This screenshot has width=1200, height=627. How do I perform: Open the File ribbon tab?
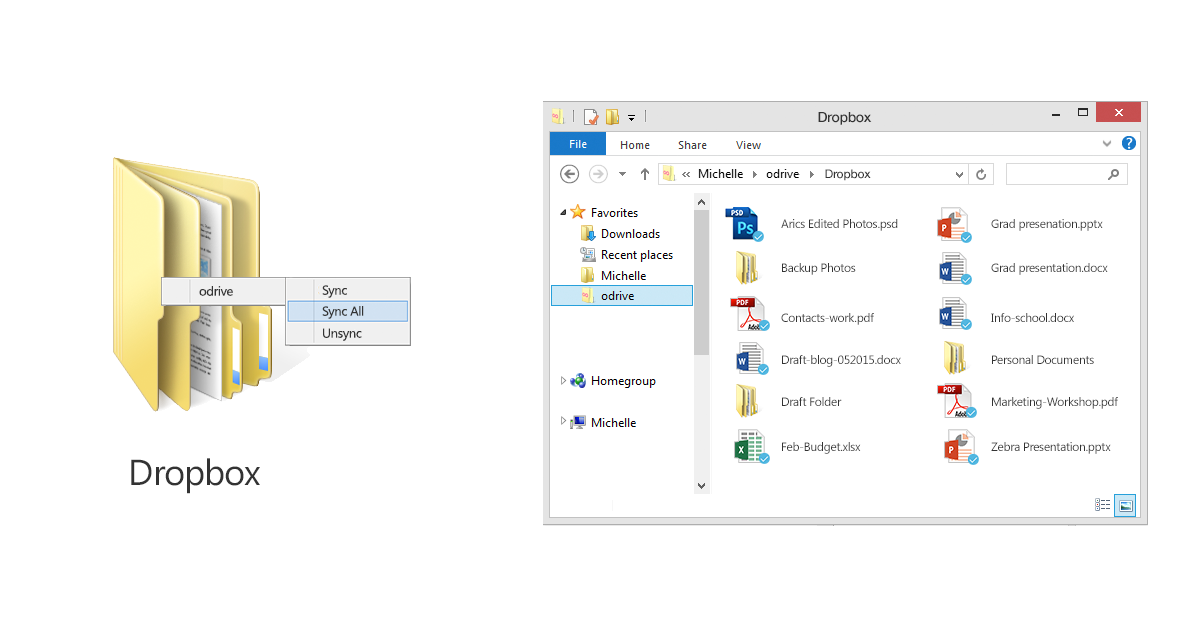click(x=578, y=144)
